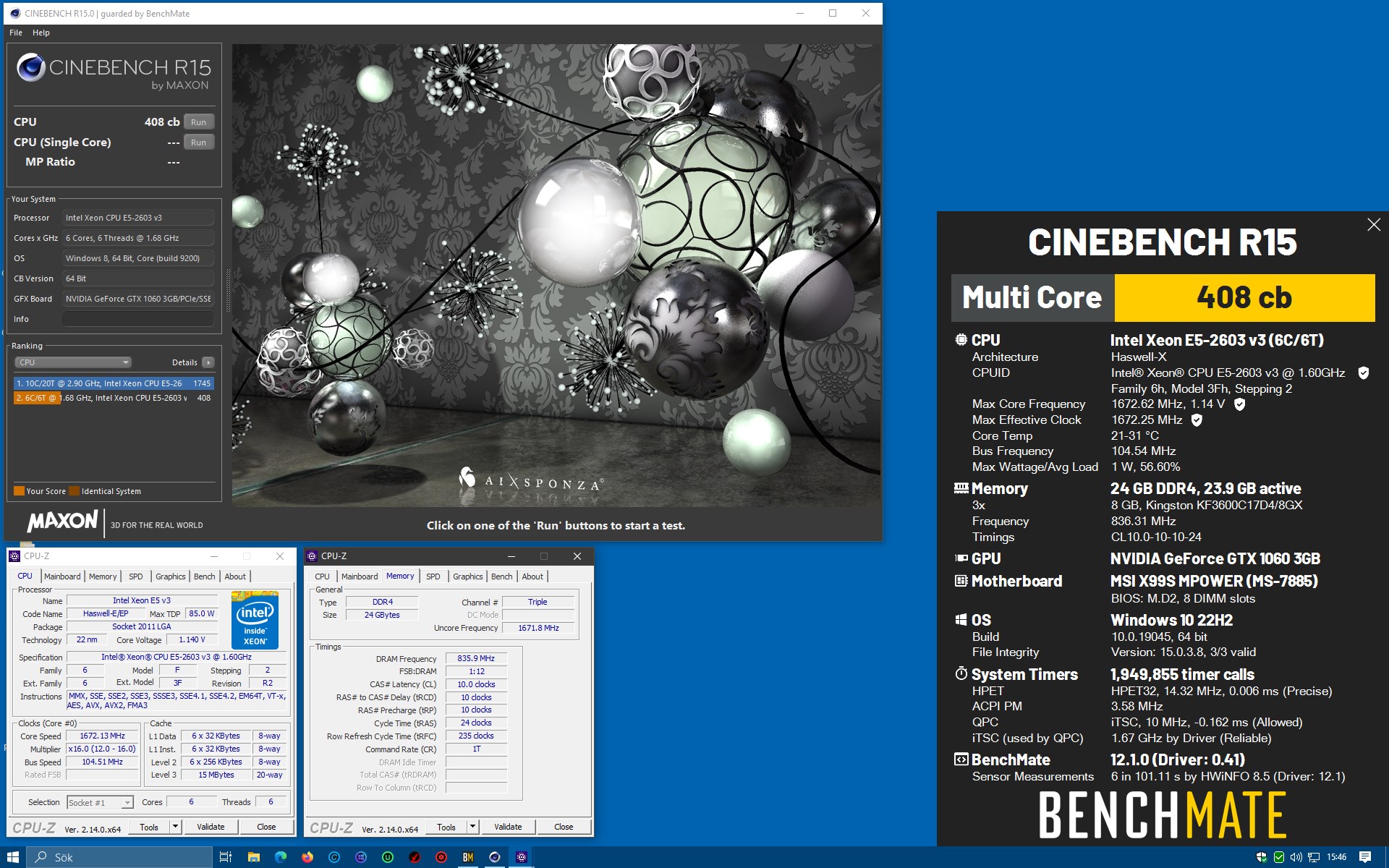This screenshot has width=1389, height=868.
Task: Open the Help menu in Cinebench
Action: pyautogui.click(x=41, y=33)
